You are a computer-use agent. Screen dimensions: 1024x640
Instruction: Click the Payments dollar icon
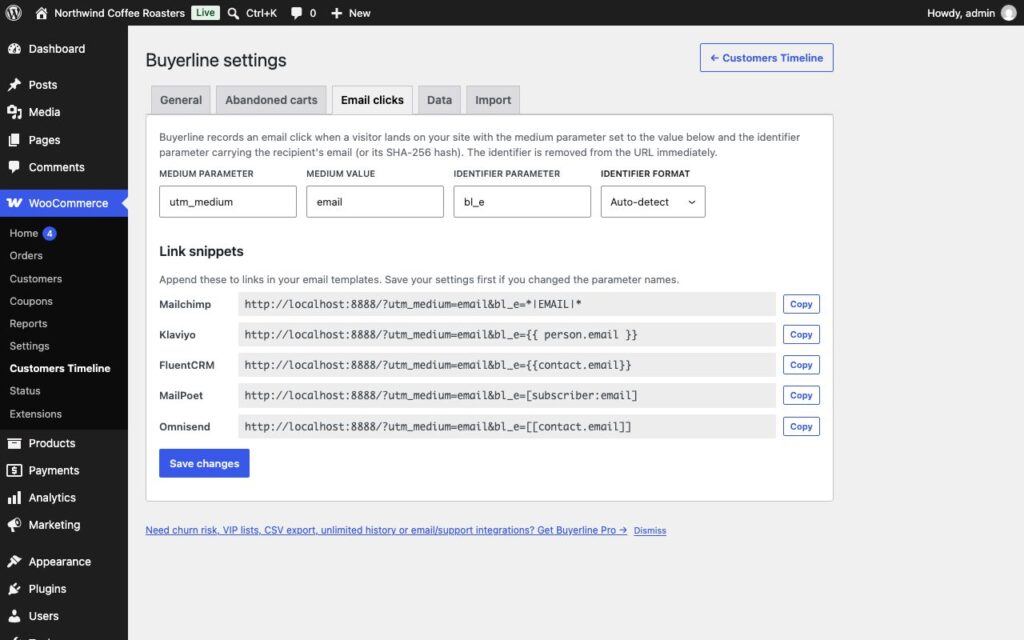click(14, 470)
